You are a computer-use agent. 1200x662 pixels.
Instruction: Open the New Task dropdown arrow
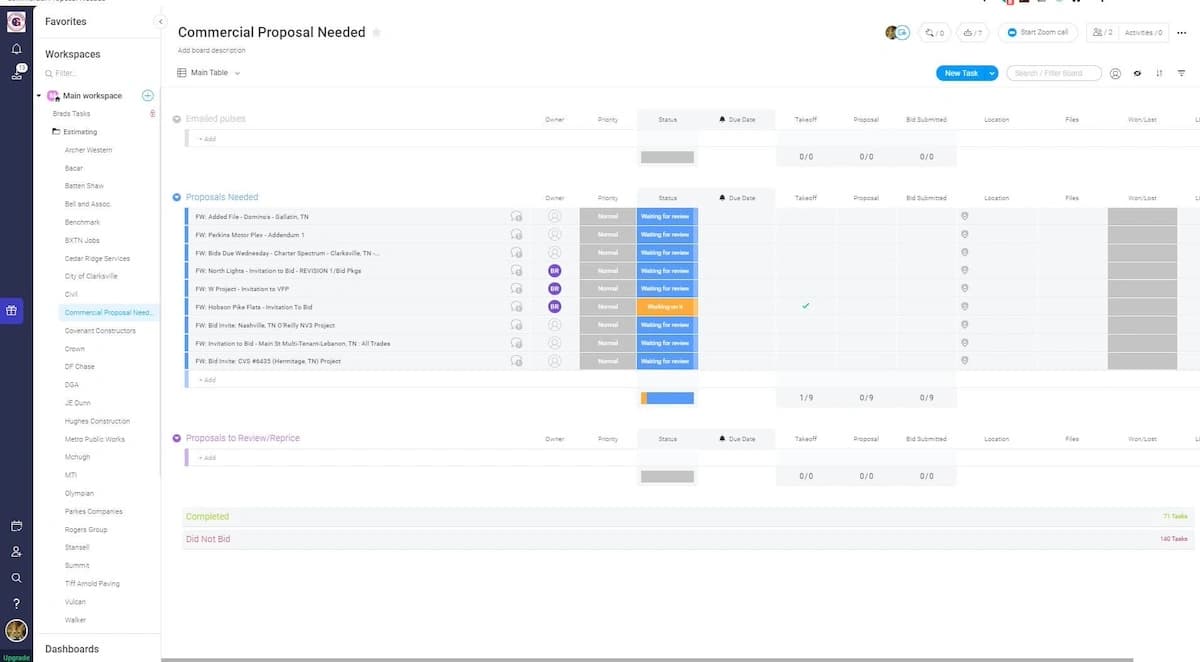point(991,73)
